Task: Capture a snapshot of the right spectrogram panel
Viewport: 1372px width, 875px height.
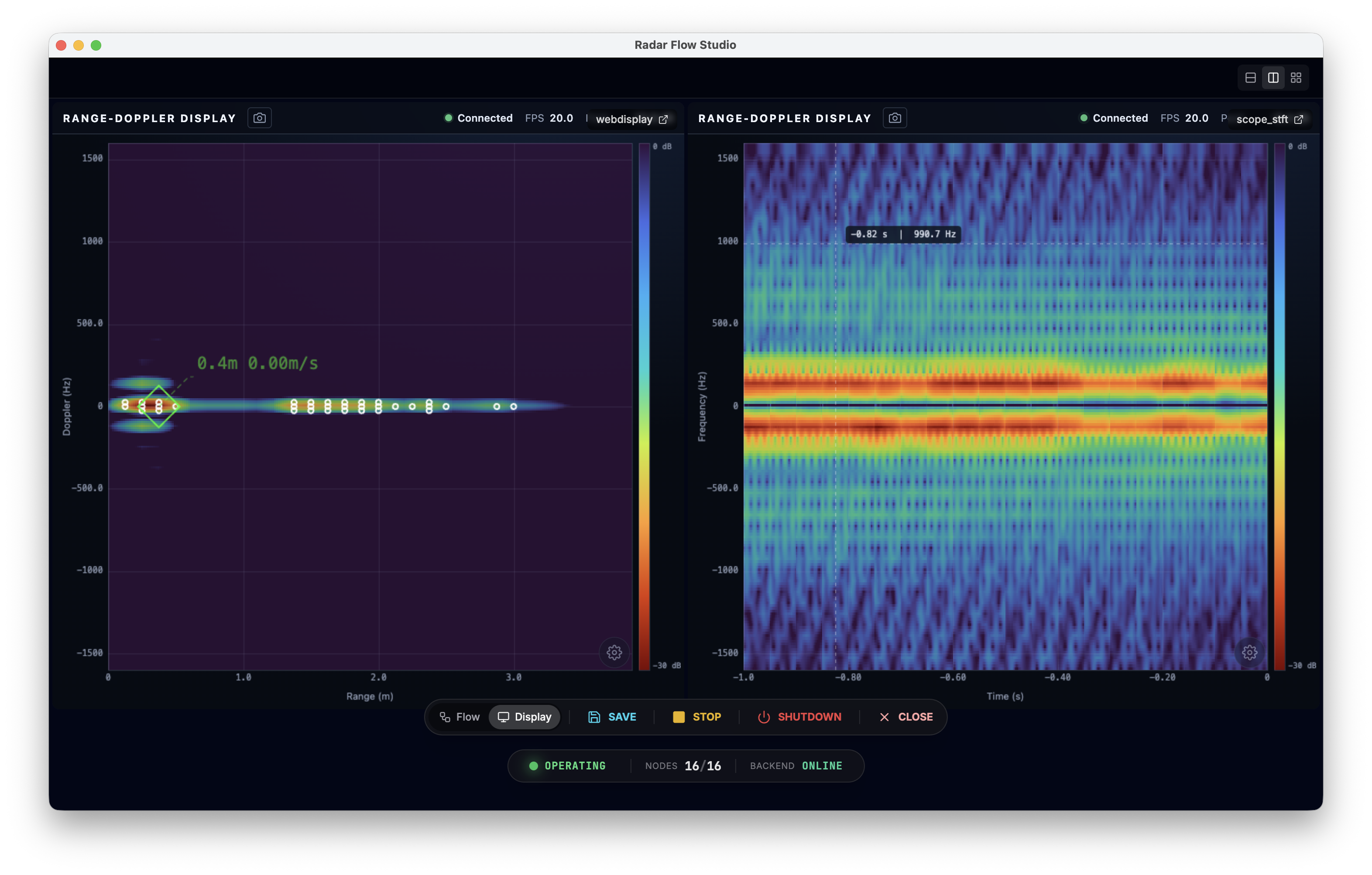Action: click(895, 118)
